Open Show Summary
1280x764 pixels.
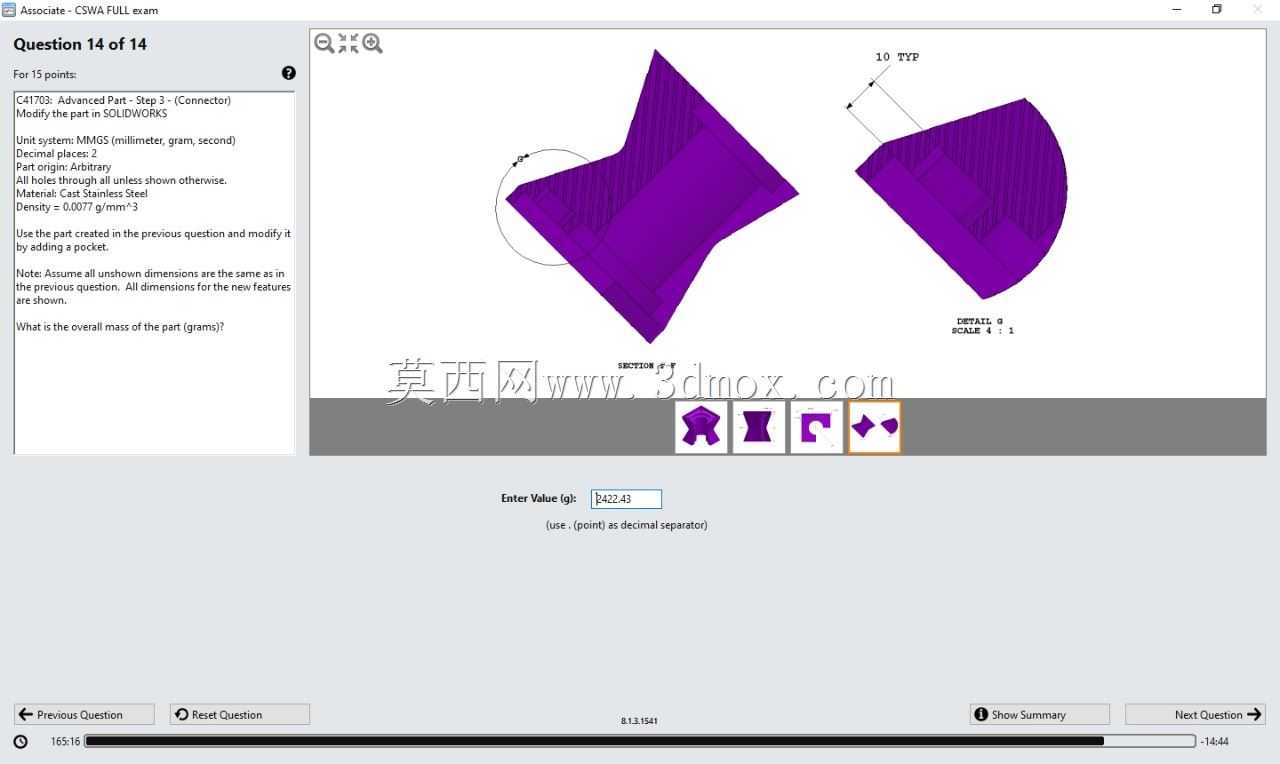[x=1040, y=714]
